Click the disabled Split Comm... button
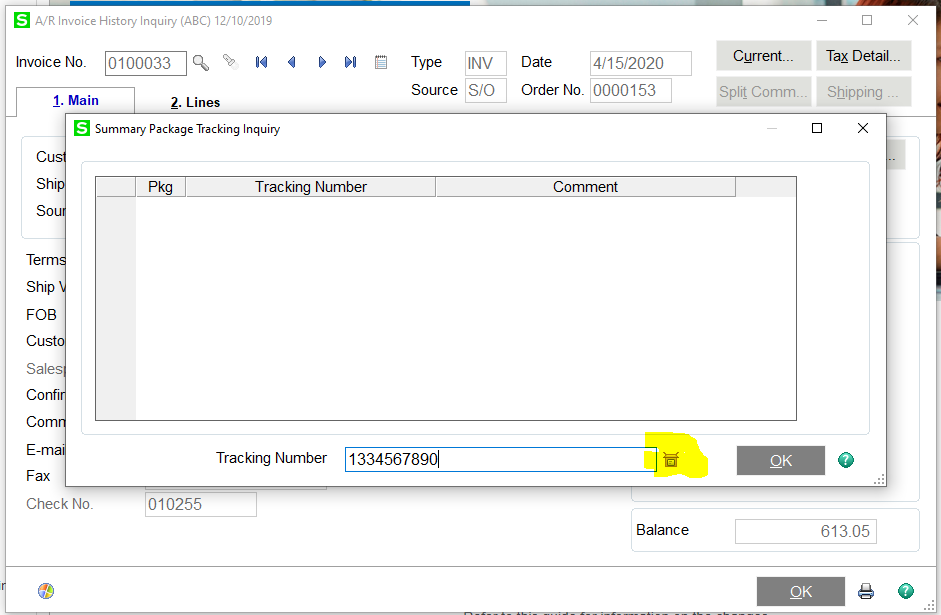Viewport: 941px width, 615px height. click(x=763, y=92)
